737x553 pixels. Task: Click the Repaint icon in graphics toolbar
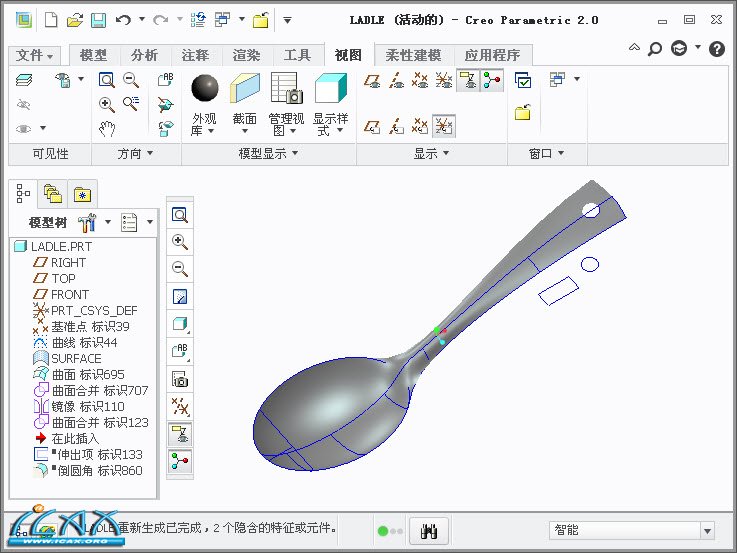coord(180,296)
